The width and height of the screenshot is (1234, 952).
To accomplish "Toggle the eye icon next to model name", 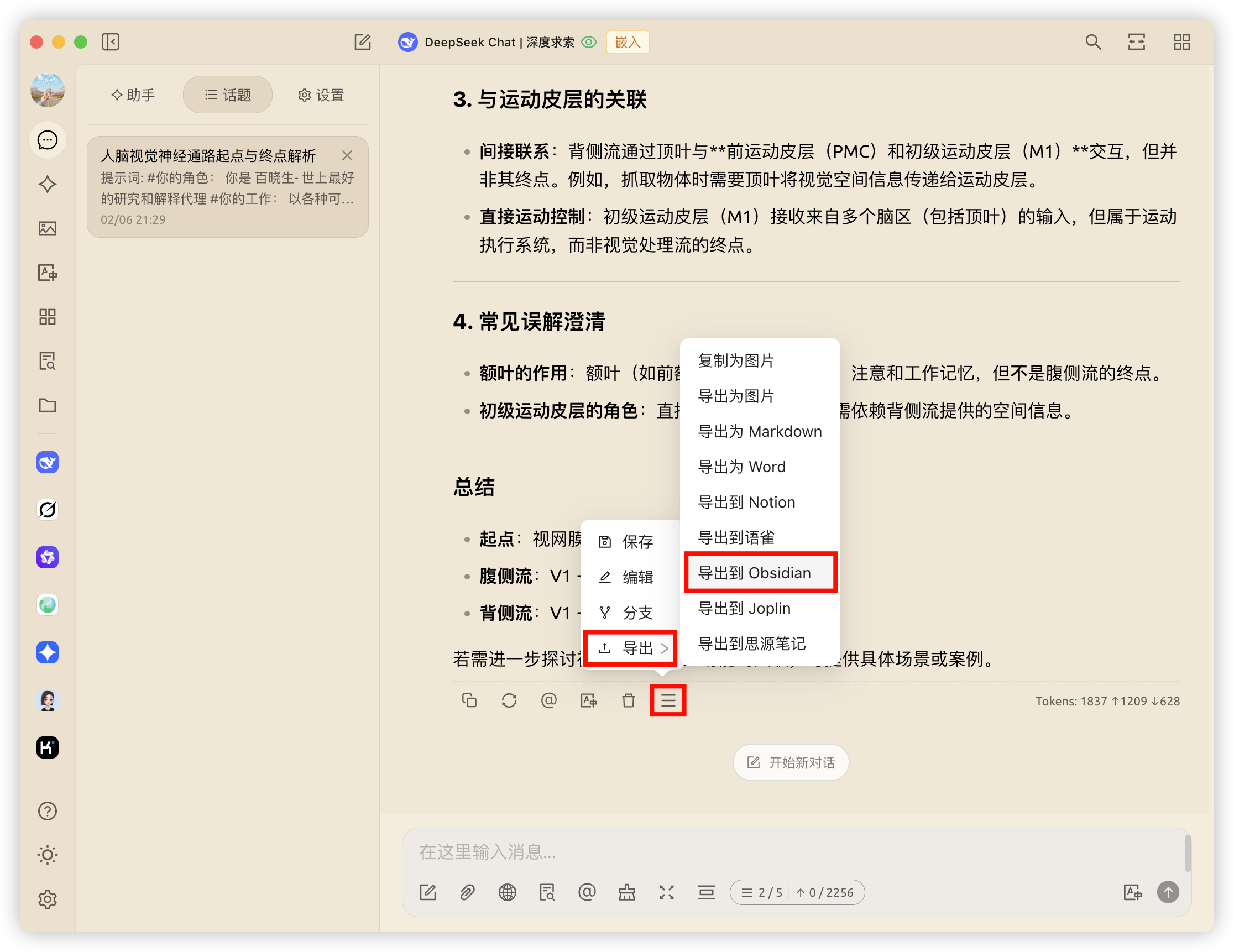I will point(589,43).
